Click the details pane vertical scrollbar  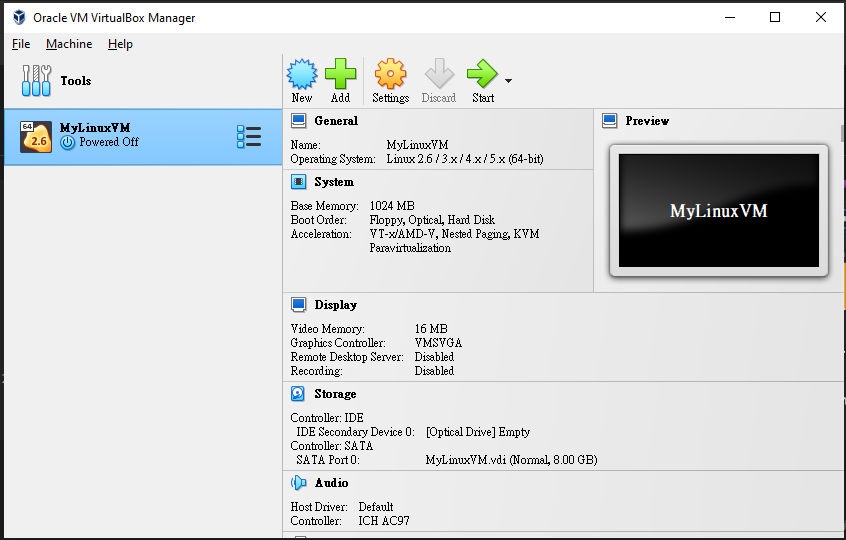(x=838, y=300)
